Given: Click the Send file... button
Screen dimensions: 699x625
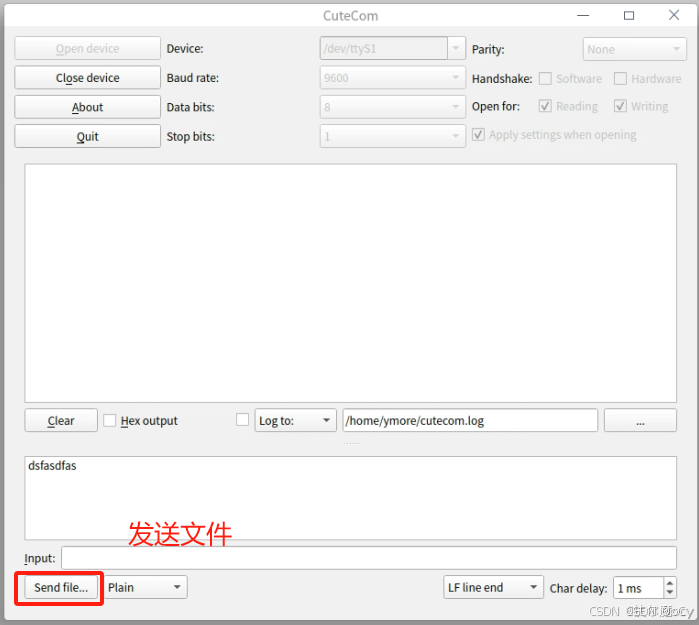Looking at the screenshot, I should coord(61,588).
